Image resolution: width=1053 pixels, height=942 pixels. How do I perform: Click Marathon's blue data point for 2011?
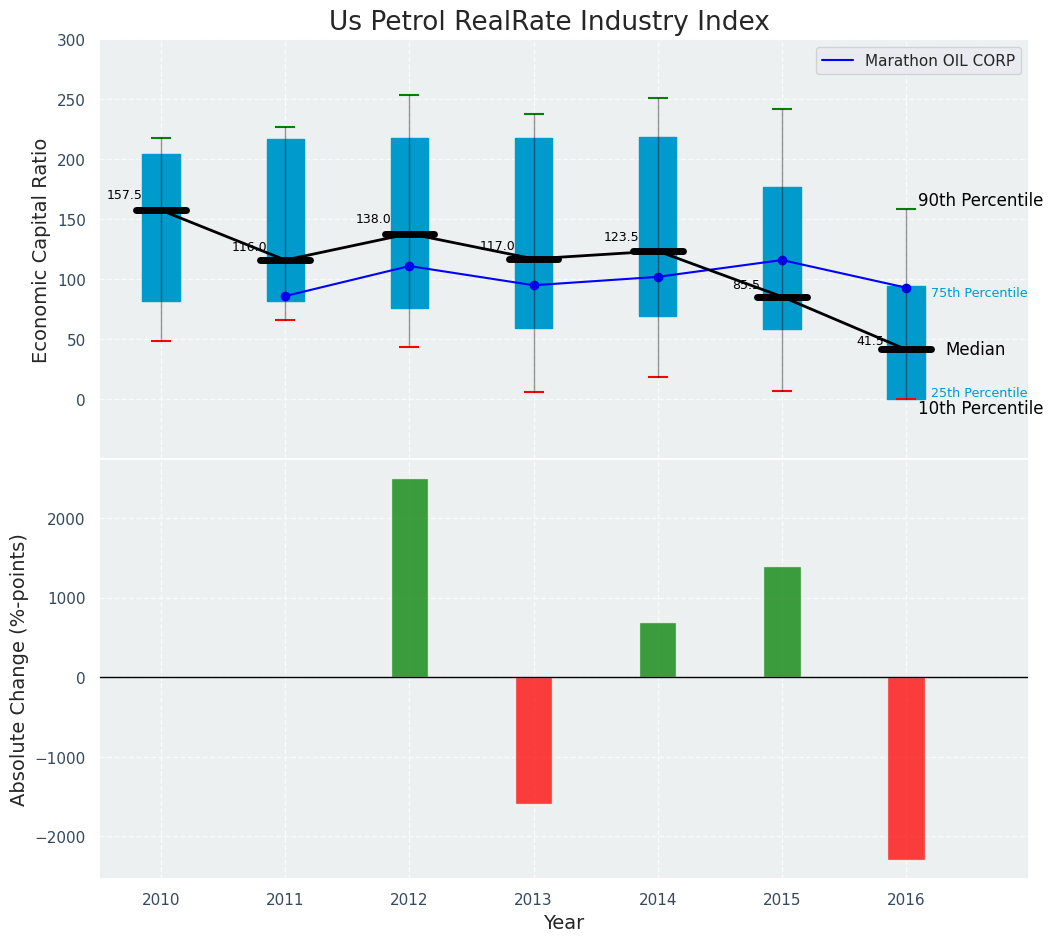click(285, 296)
